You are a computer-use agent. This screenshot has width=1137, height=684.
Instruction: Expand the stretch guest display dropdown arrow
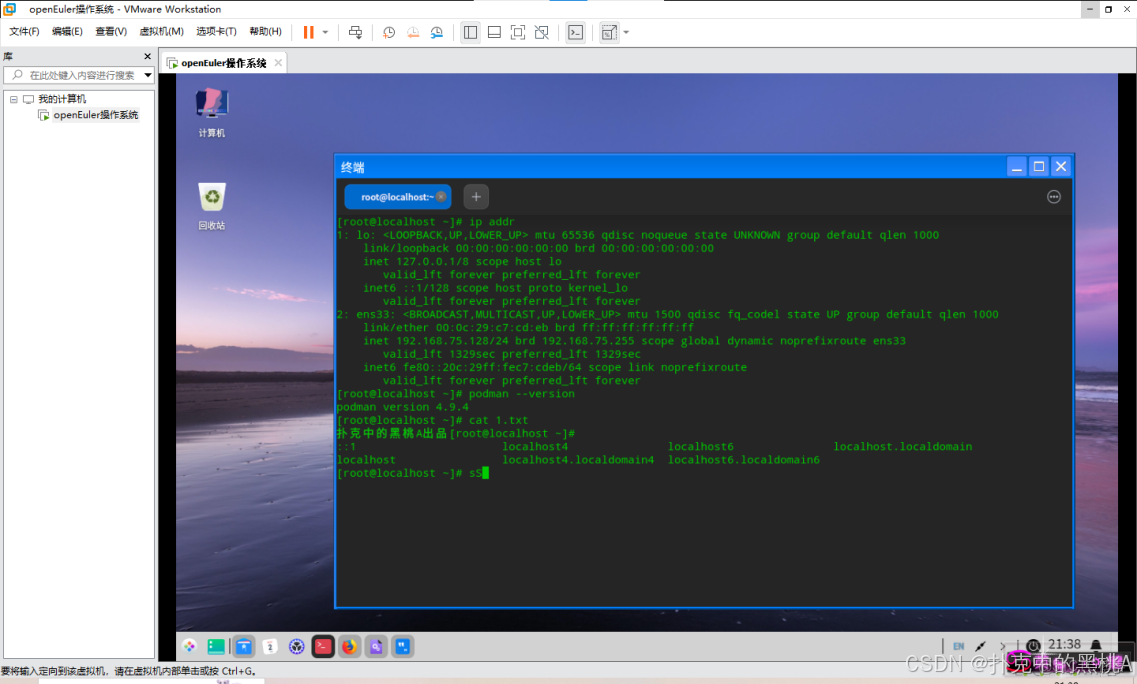click(x=626, y=32)
